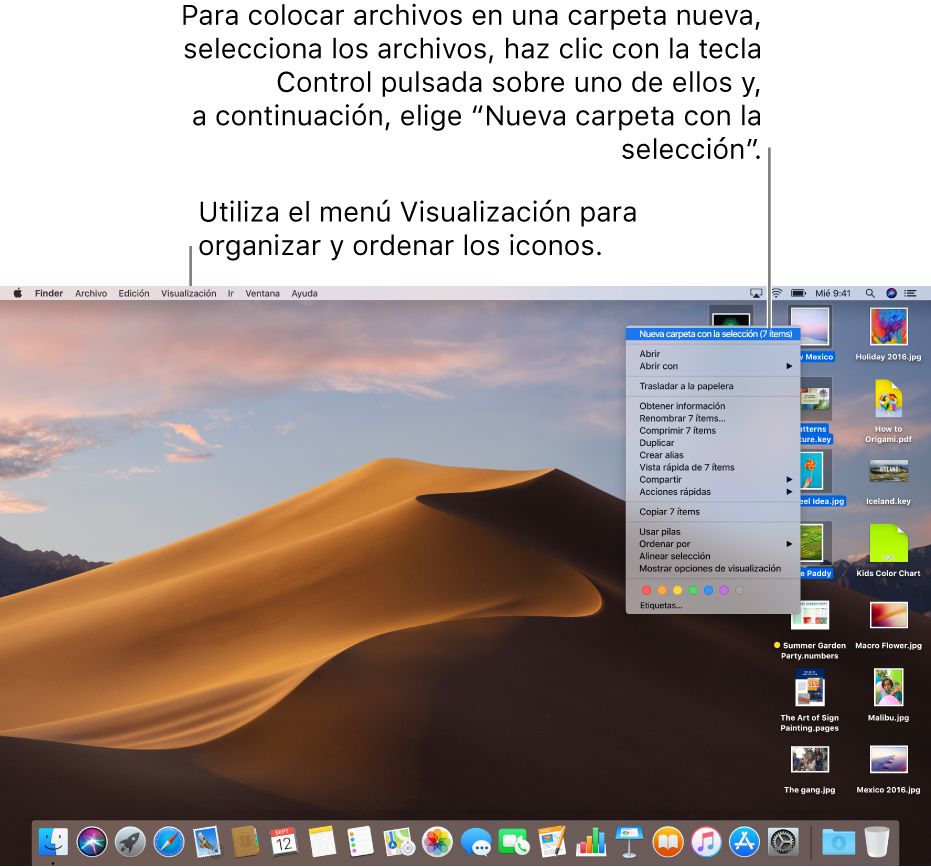This screenshot has height=867, width=931.
Task: Open the Visualización menu
Action: (x=188, y=294)
